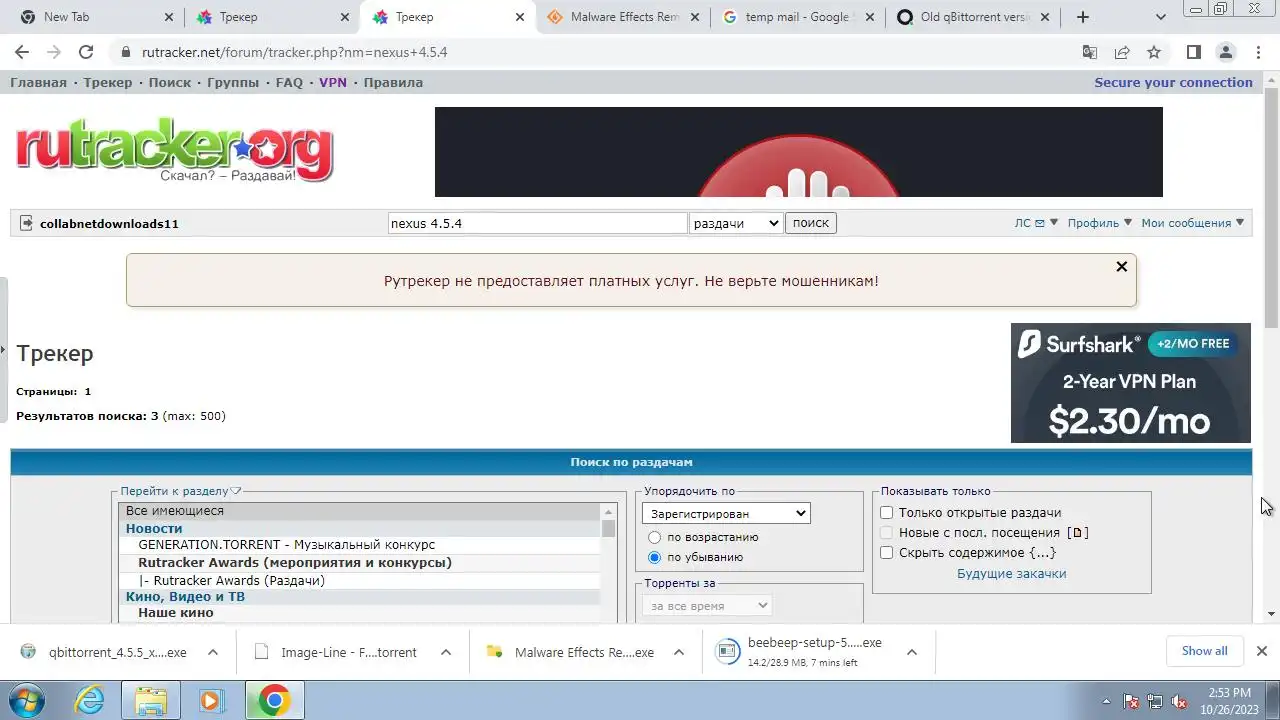Open the media player taskbar icon

point(211,700)
